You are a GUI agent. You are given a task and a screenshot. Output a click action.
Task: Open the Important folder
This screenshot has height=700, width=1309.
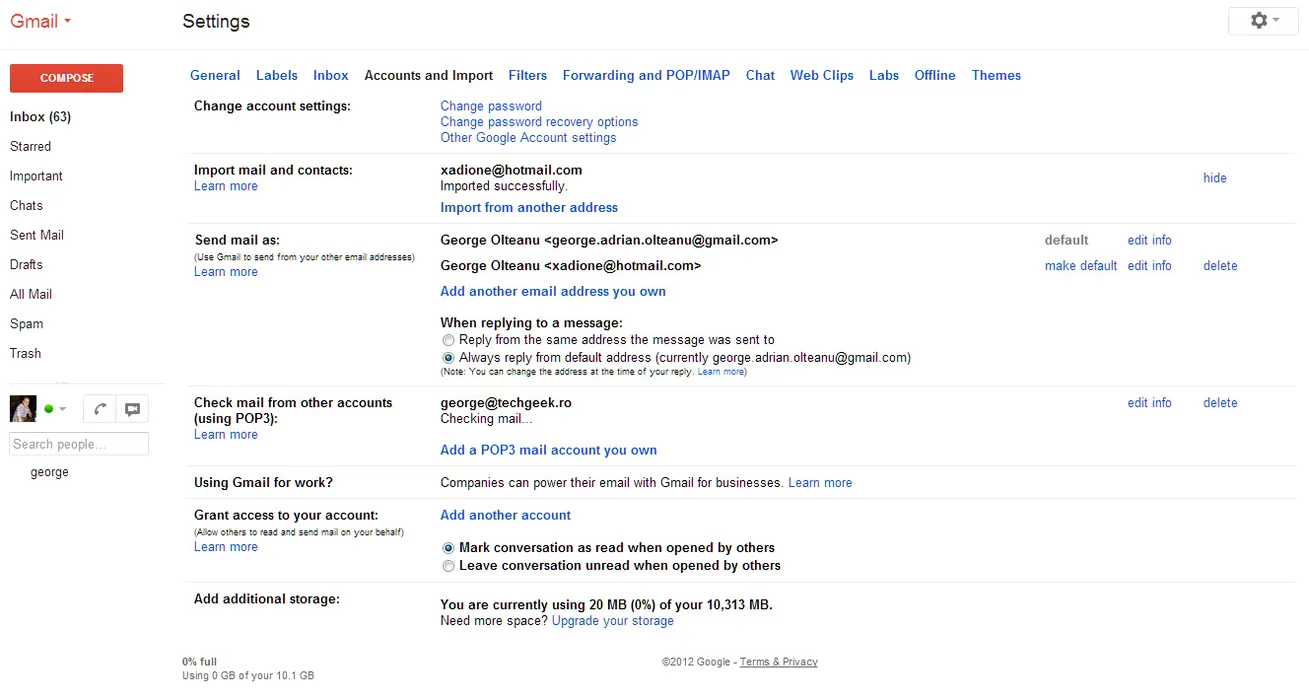pyautogui.click(x=36, y=176)
